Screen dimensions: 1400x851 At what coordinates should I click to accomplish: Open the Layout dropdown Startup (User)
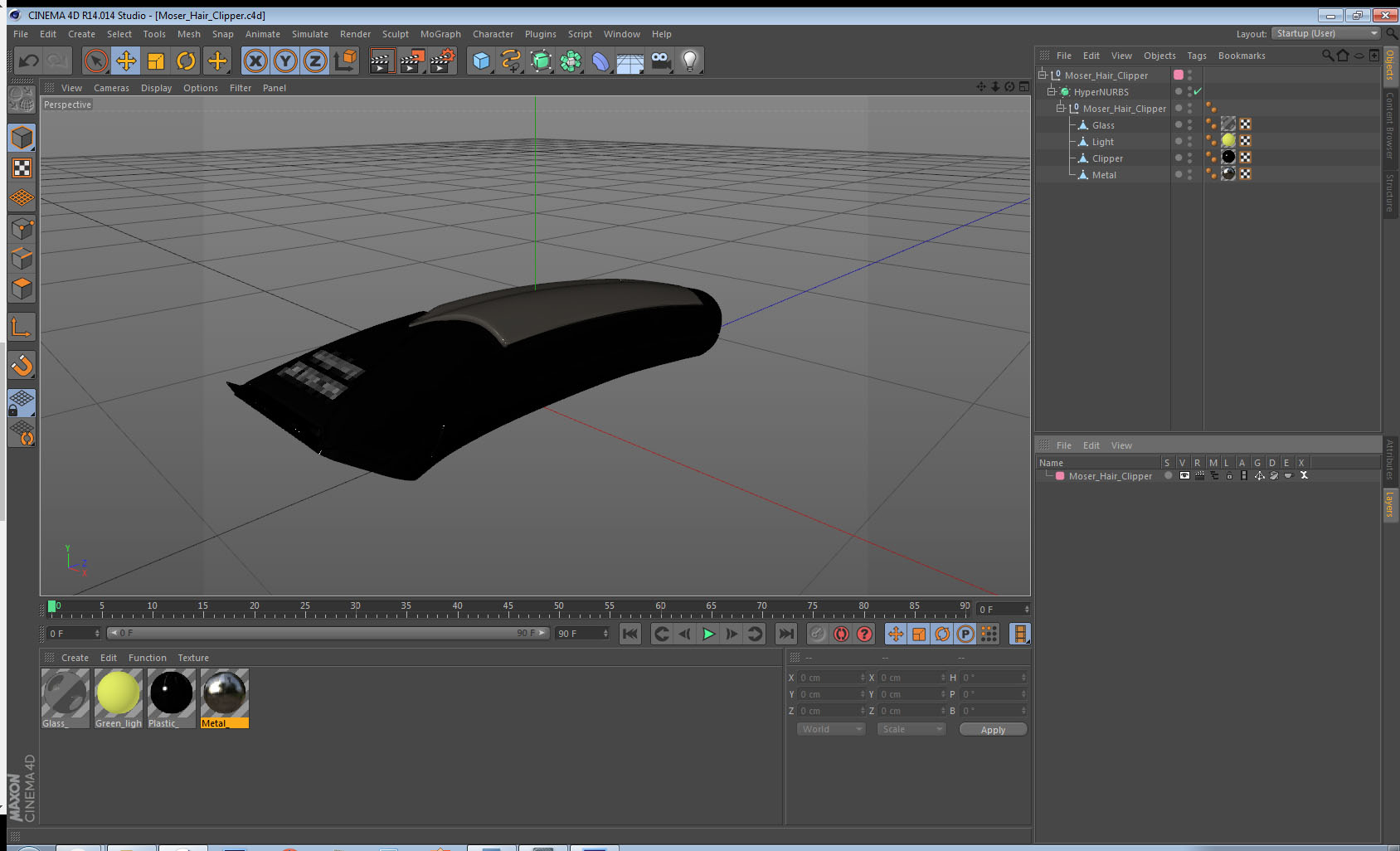1326,33
